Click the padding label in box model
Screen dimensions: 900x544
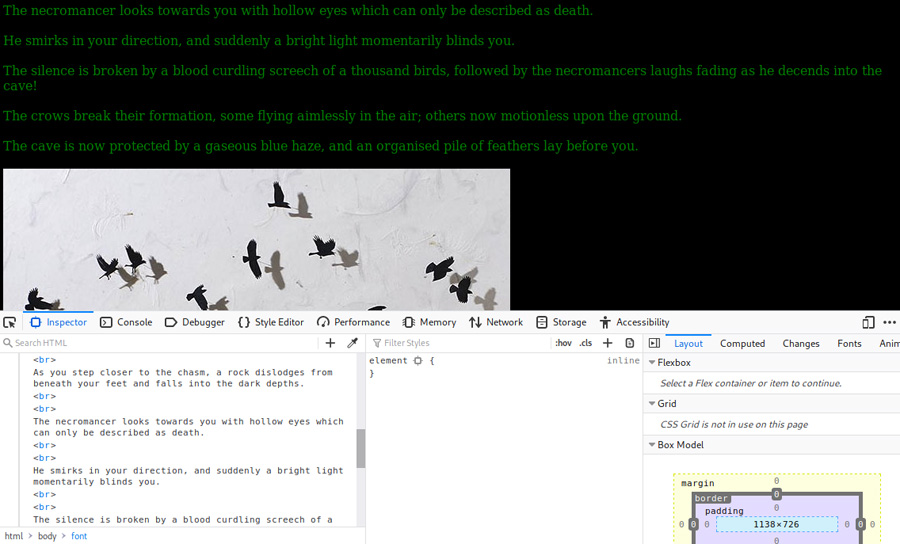(x=724, y=511)
